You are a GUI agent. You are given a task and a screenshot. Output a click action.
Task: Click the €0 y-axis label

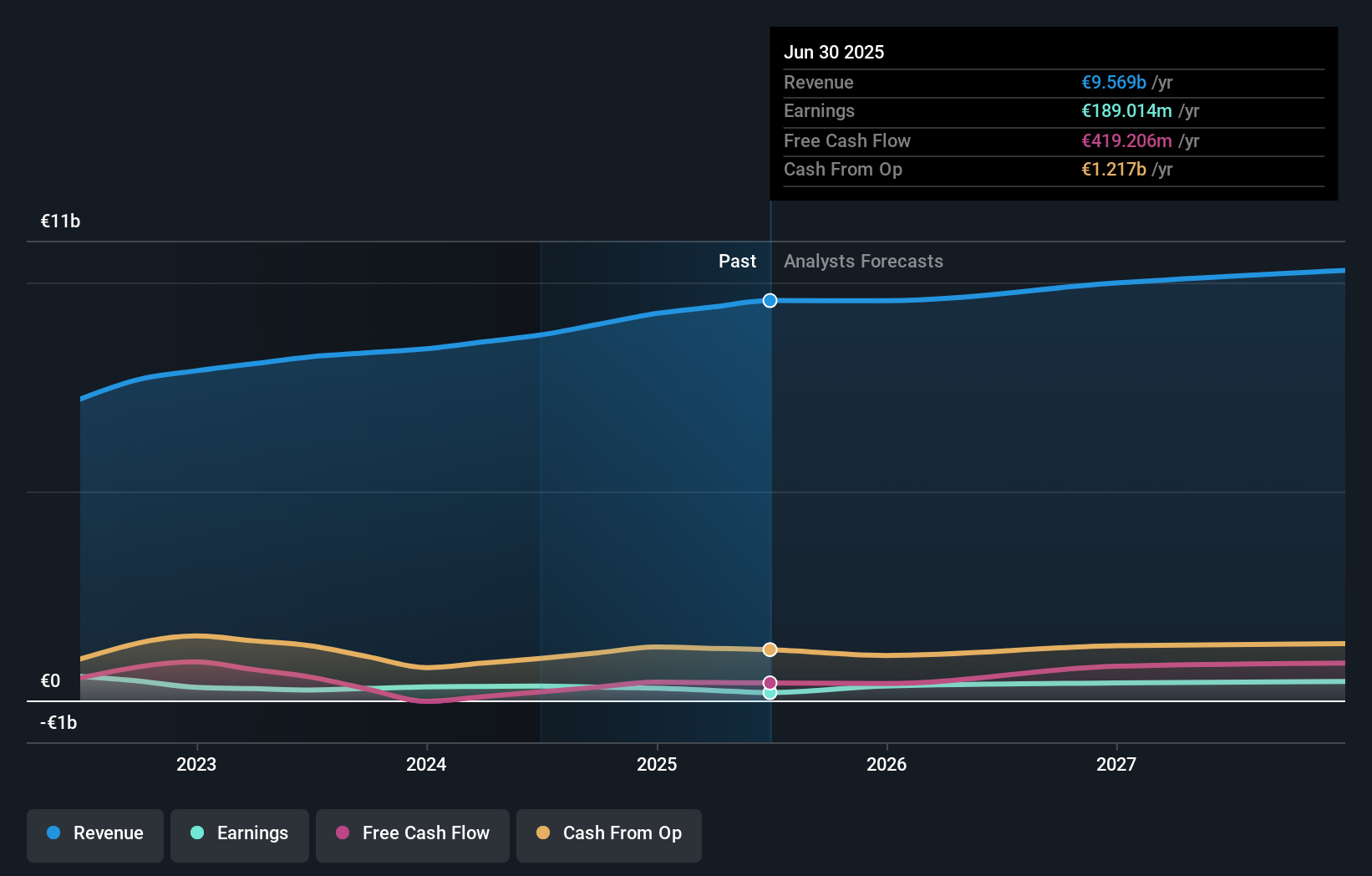coord(50,680)
